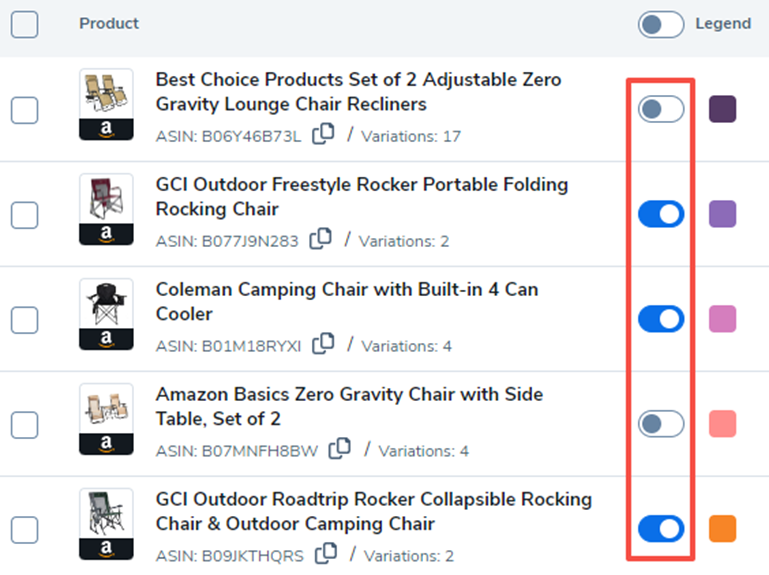The width and height of the screenshot is (769, 575).
Task: Copy ASIN B077J9N283 to clipboard
Action: [320, 238]
